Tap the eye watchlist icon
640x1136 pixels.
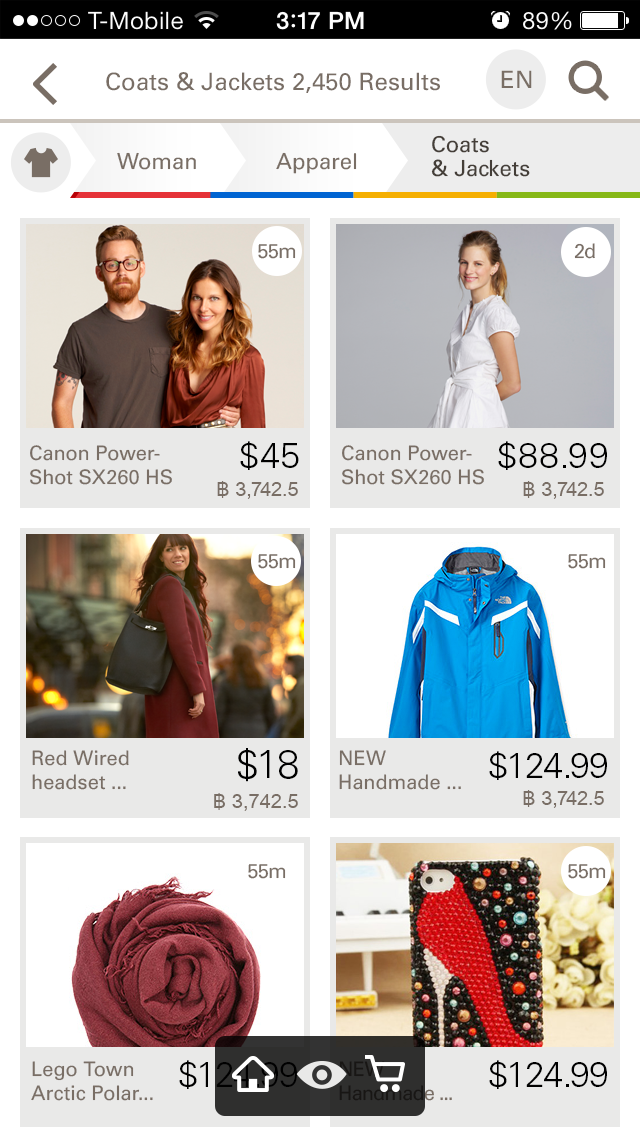coord(320,1074)
